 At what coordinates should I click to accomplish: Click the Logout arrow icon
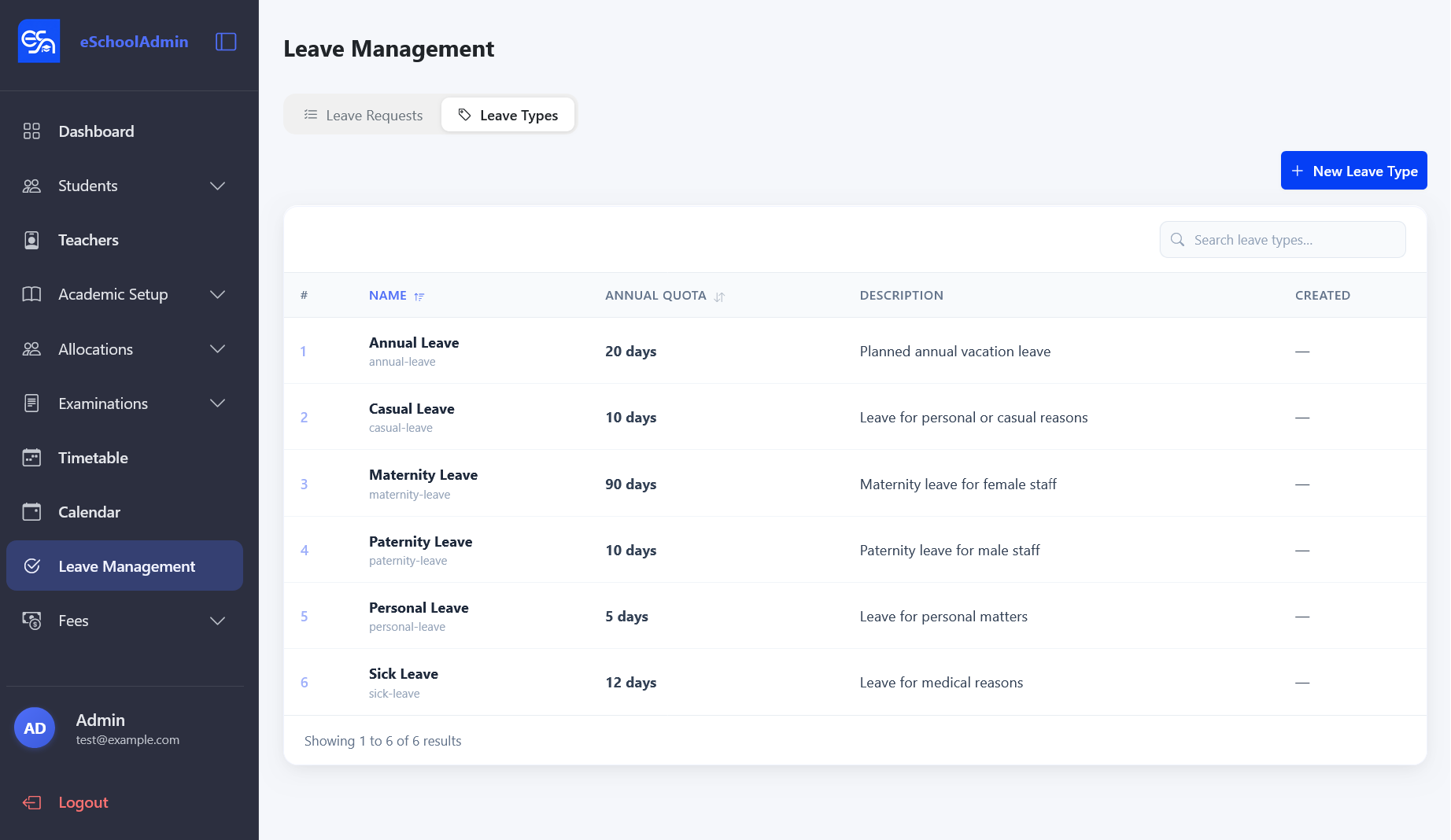click(x=31, y=802)
